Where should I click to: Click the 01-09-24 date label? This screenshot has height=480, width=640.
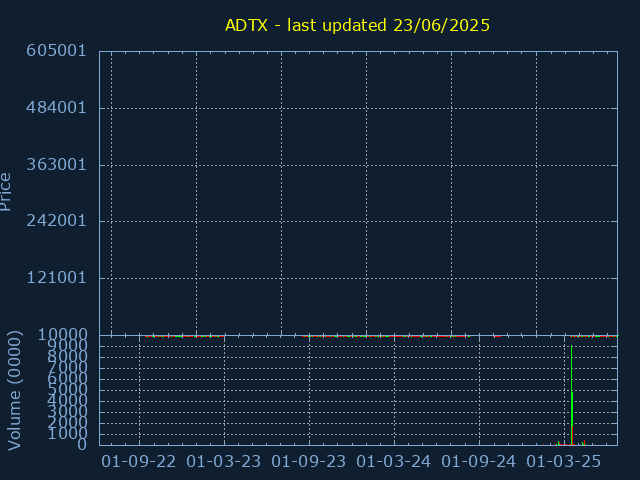[478, 462]
